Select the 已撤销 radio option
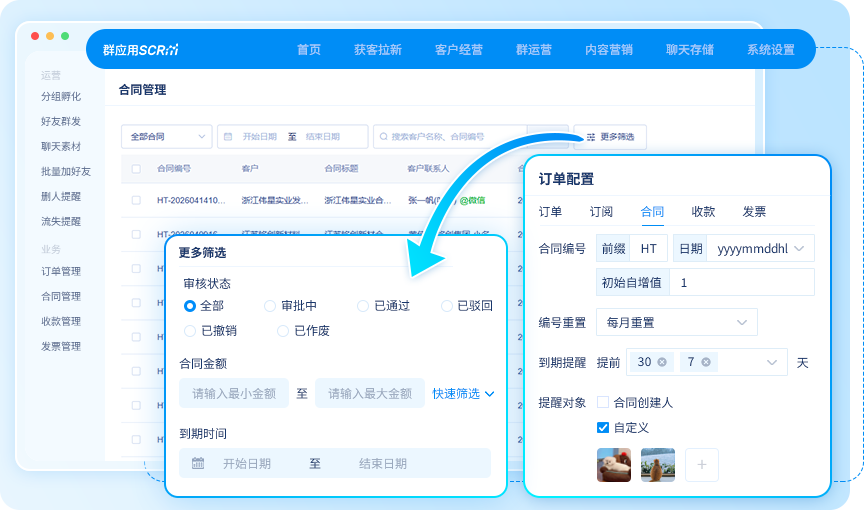864x510 pixels. (x=190, y=330)
